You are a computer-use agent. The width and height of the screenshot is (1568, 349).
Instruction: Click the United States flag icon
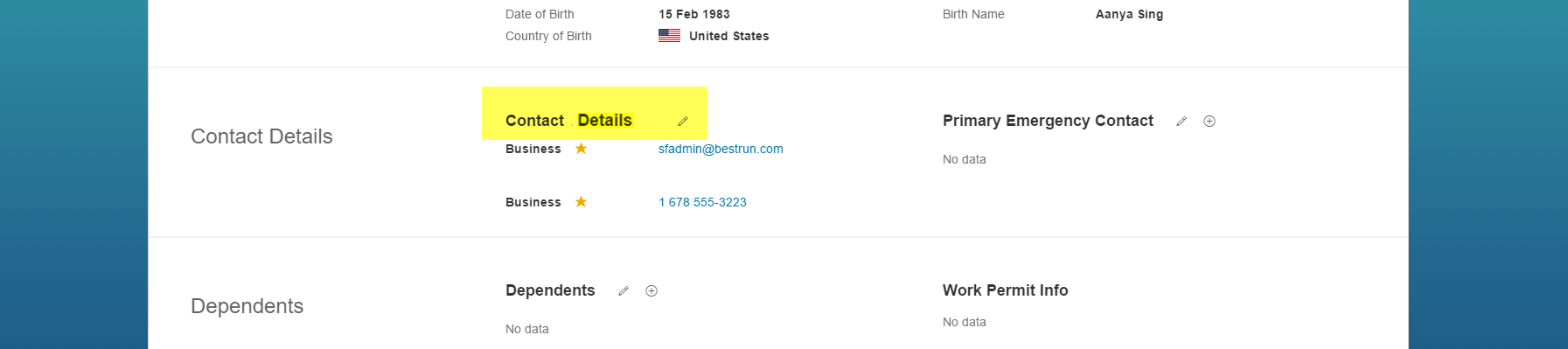point(669,36)
